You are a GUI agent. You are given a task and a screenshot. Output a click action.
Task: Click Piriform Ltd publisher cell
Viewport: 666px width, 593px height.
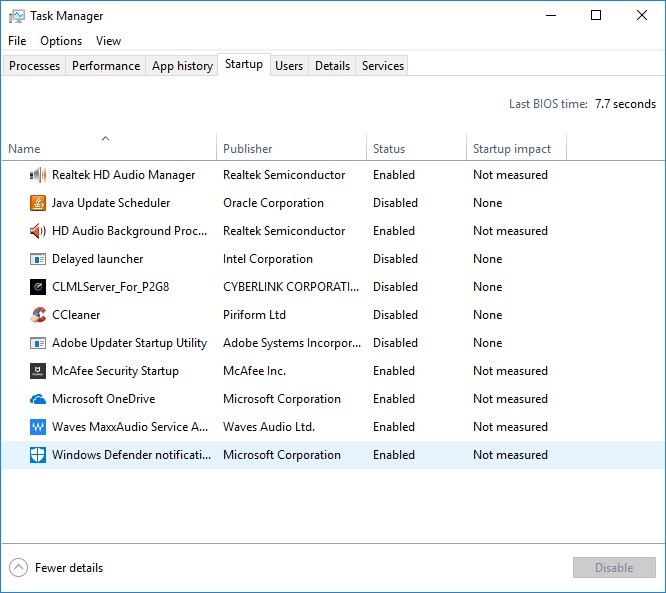[x=254, y=315]
